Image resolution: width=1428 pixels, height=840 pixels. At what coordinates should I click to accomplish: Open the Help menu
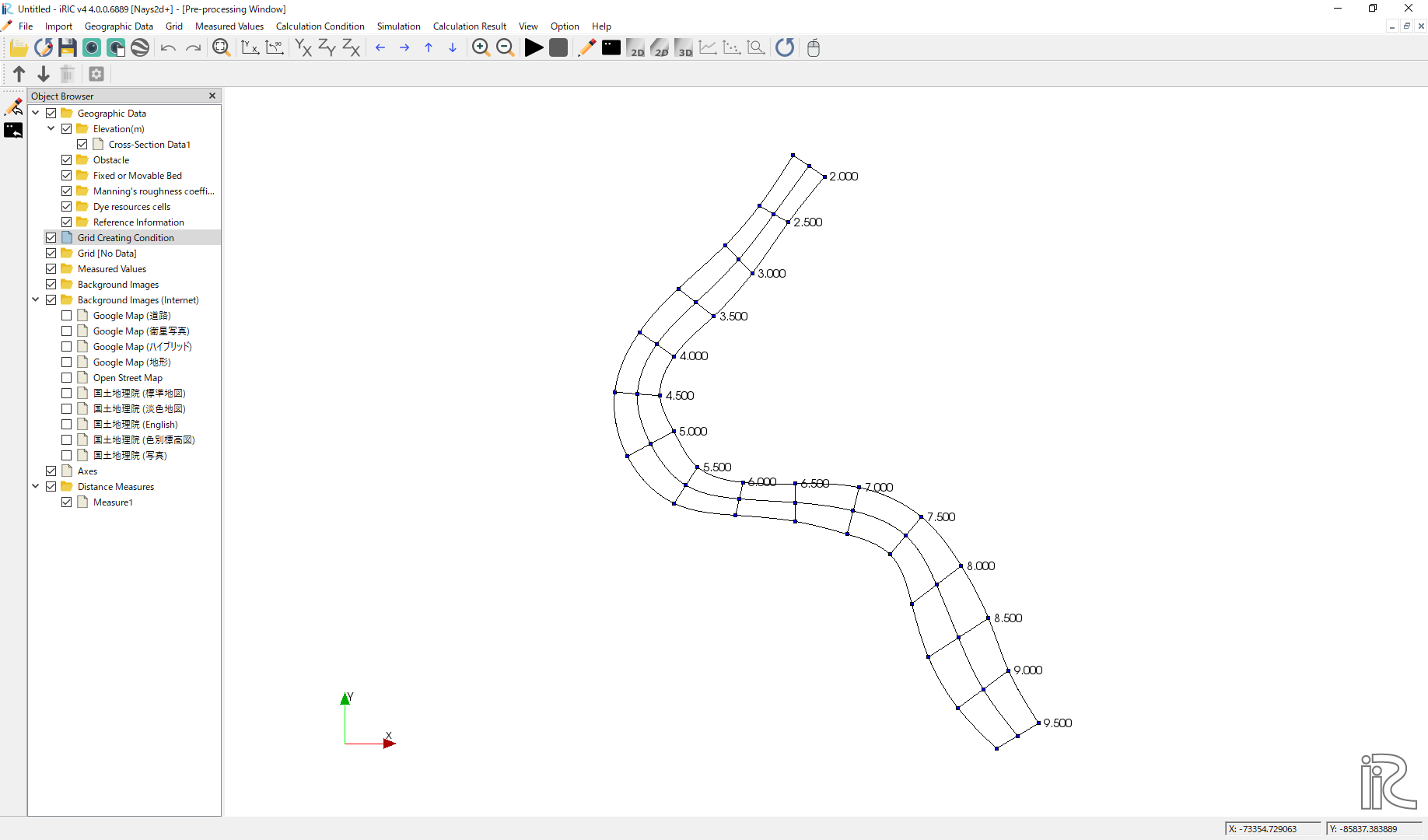click(x=601, y=26)
